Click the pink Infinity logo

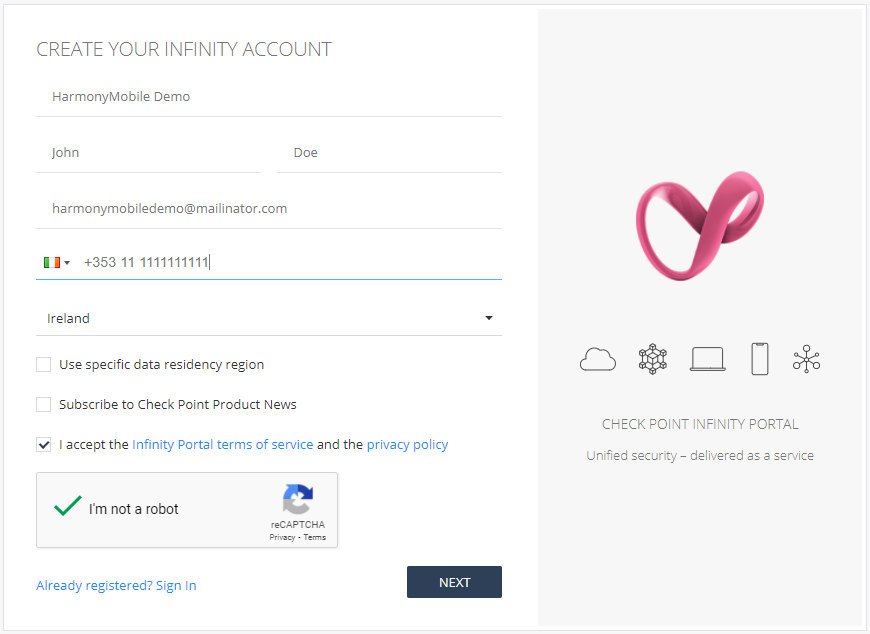point(700,225)
